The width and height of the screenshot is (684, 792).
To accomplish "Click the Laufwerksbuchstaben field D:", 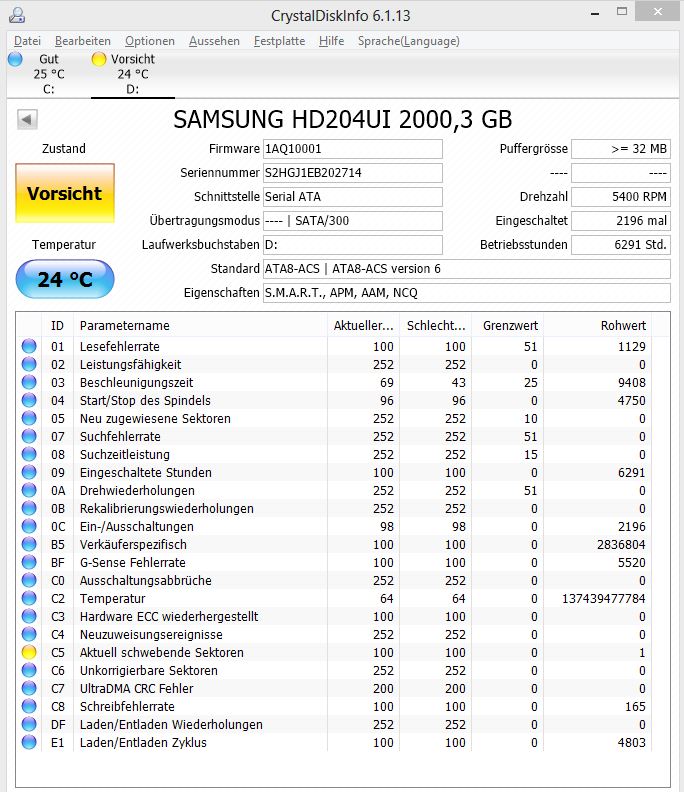I will (x=353, y=244).
